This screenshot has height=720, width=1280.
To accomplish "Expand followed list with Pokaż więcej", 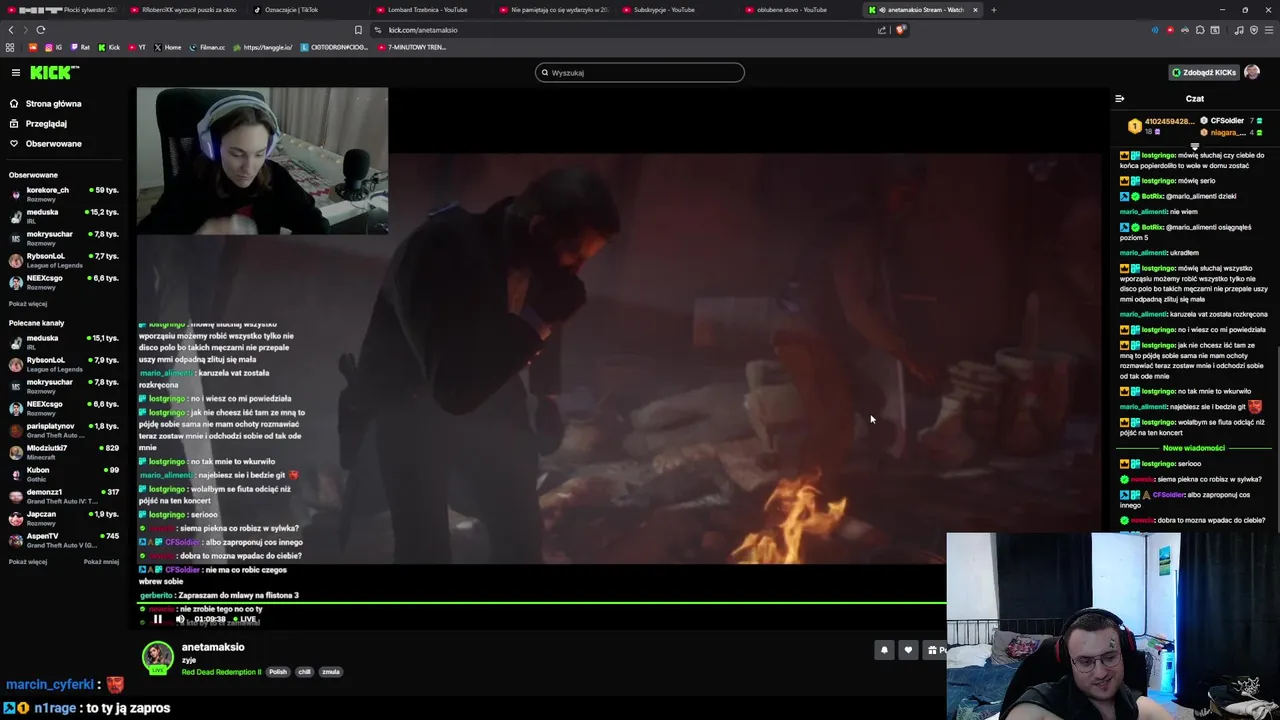I will (28, 303).
